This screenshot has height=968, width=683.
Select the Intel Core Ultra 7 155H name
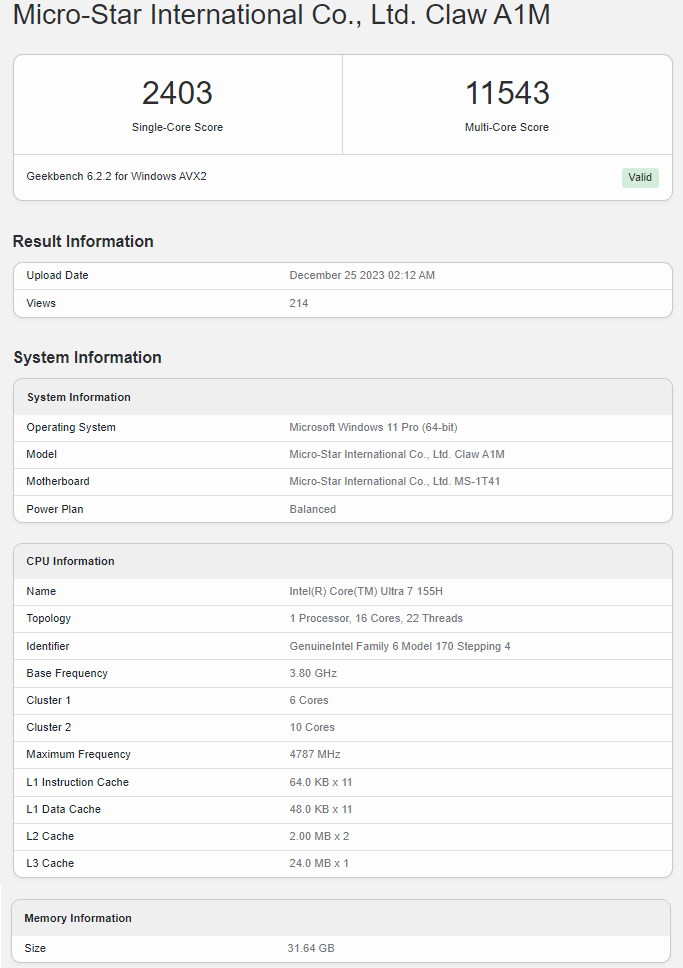(368, 592)
